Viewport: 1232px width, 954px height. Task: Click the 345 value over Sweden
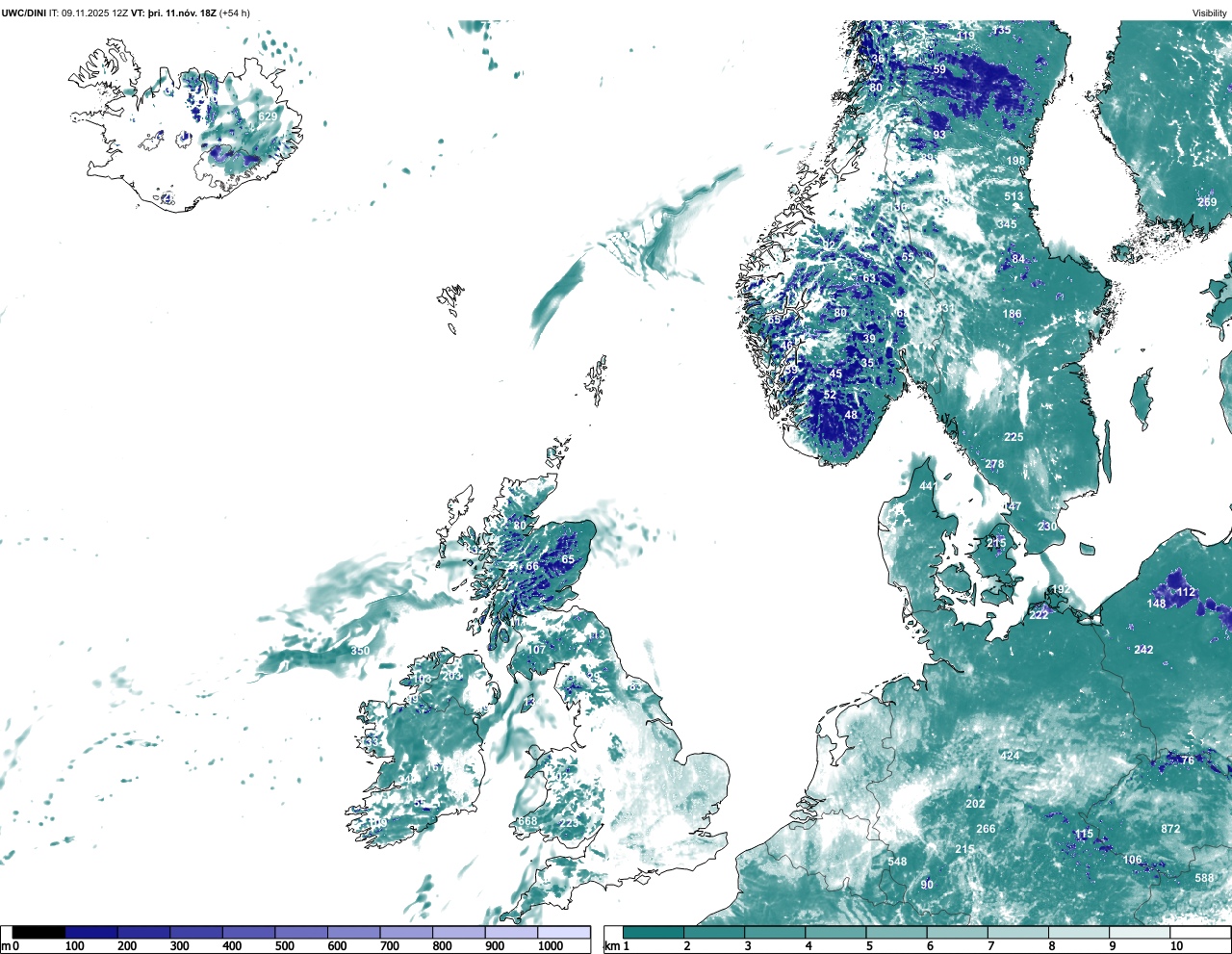pos(1007,224)
